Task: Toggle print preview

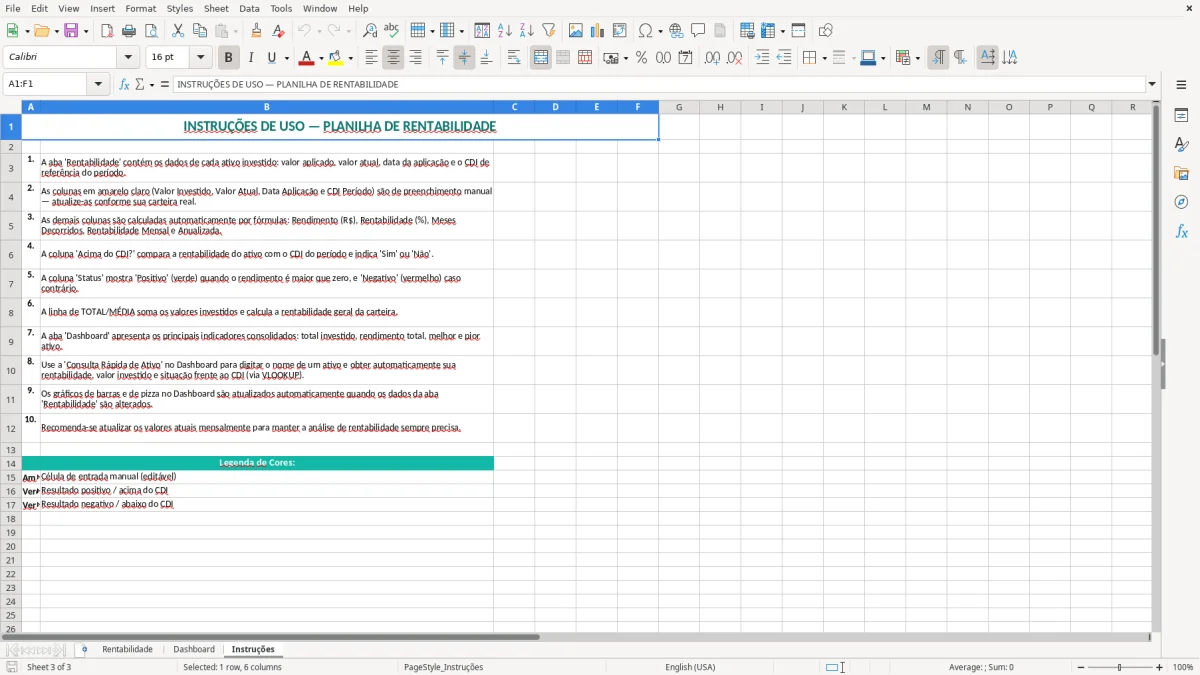Action: click(151, 31)
